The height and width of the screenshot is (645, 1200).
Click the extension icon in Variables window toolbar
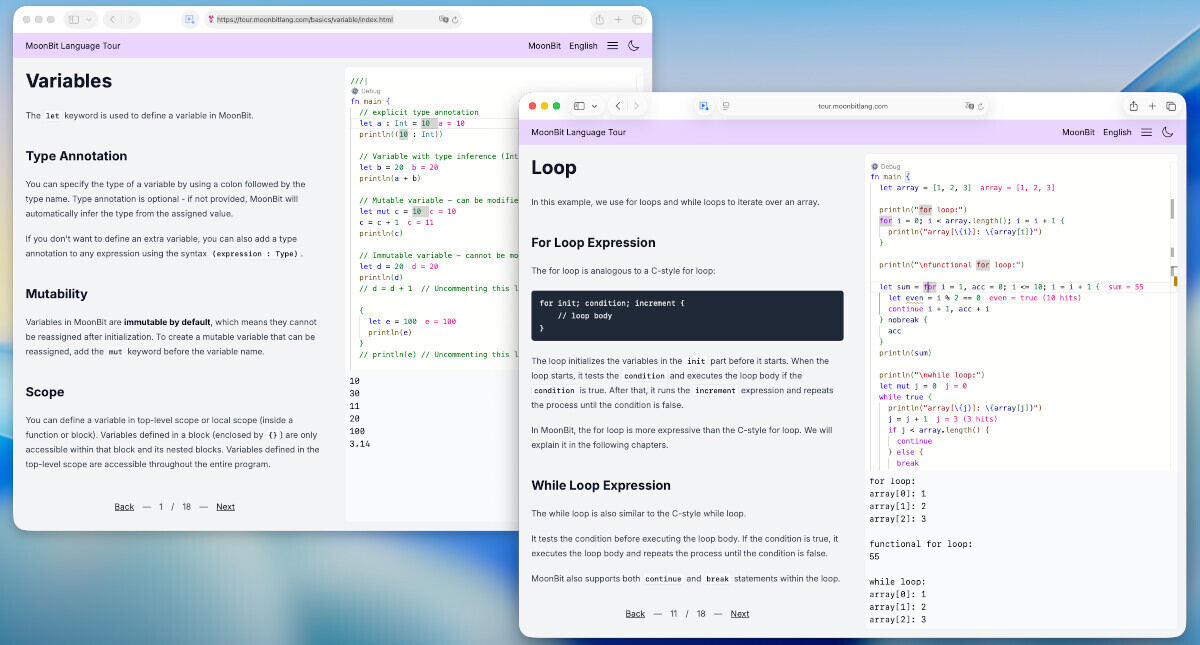pyautogui.click(x=190, y=19)
